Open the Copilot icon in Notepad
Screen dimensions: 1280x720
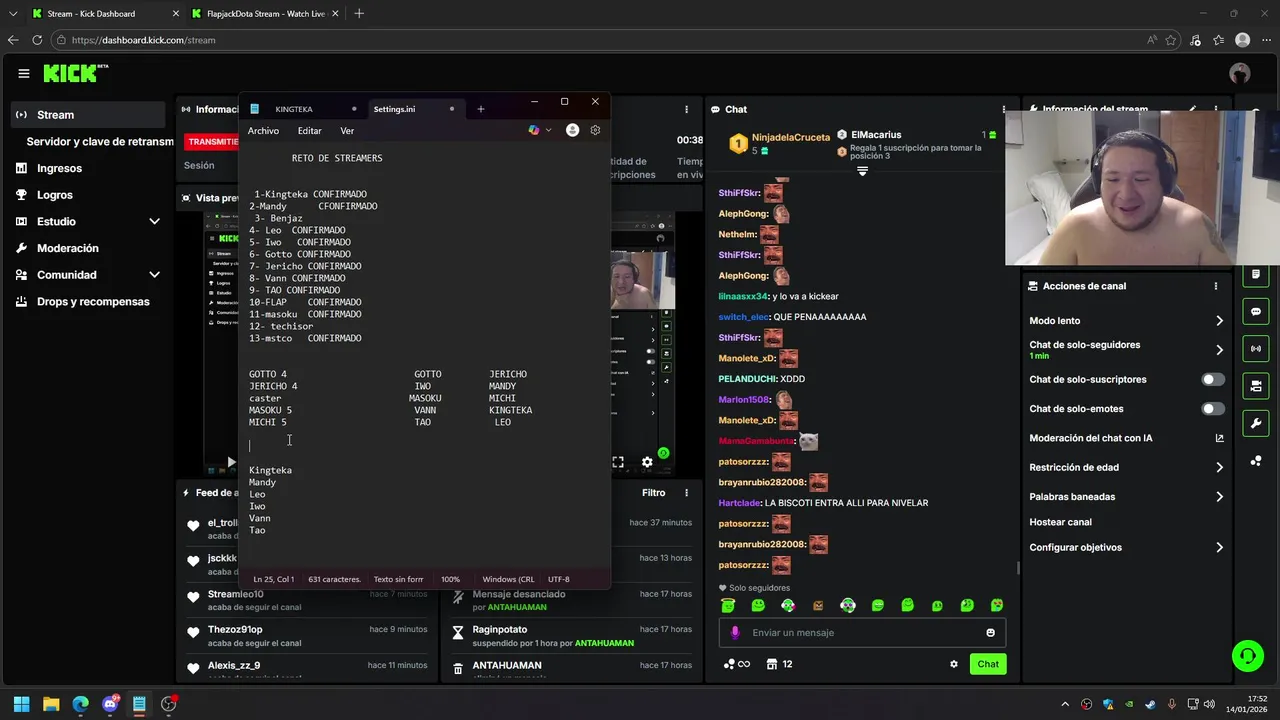(534, 130)
